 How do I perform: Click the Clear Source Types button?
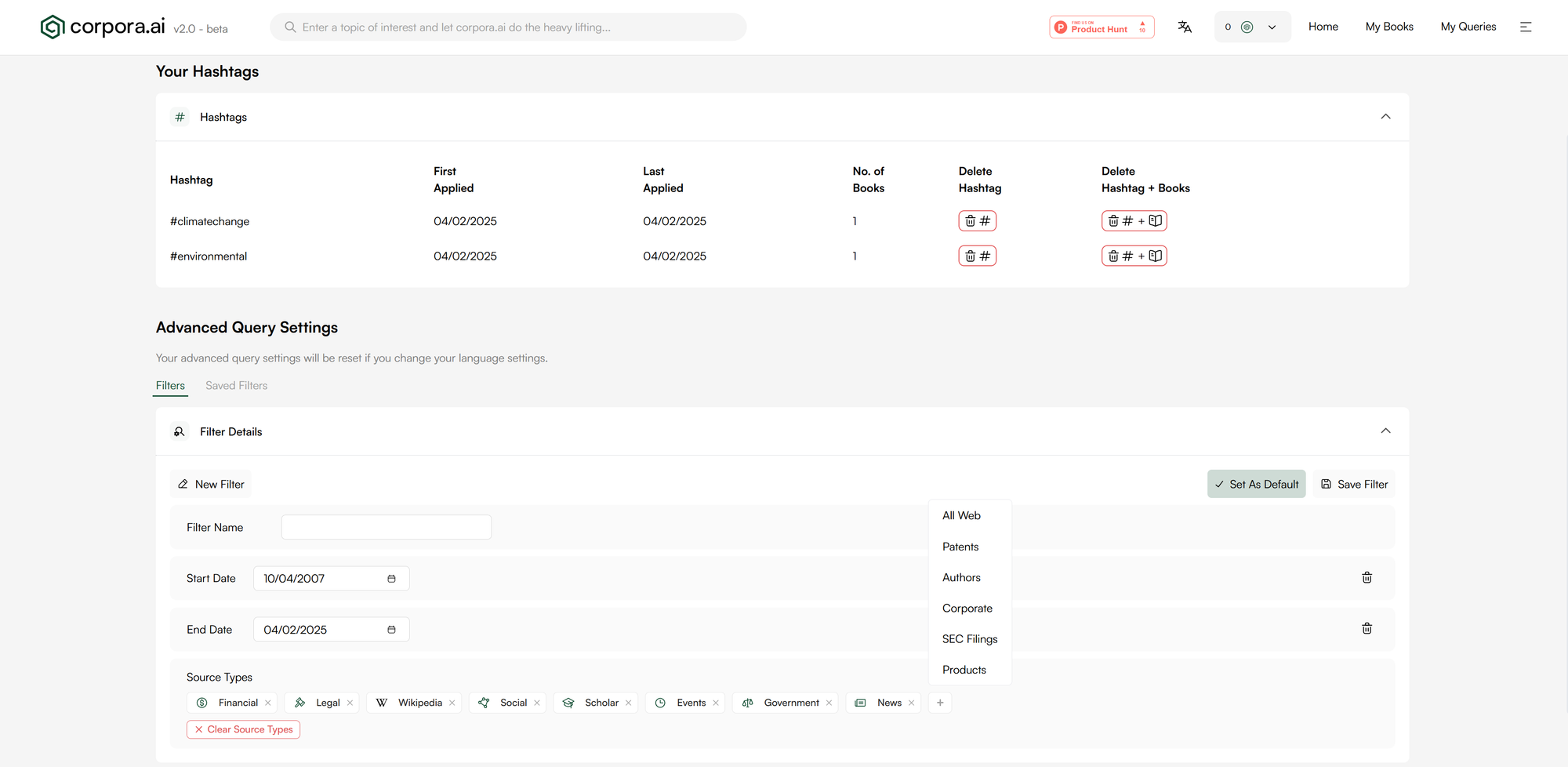(x=243, y=729)
